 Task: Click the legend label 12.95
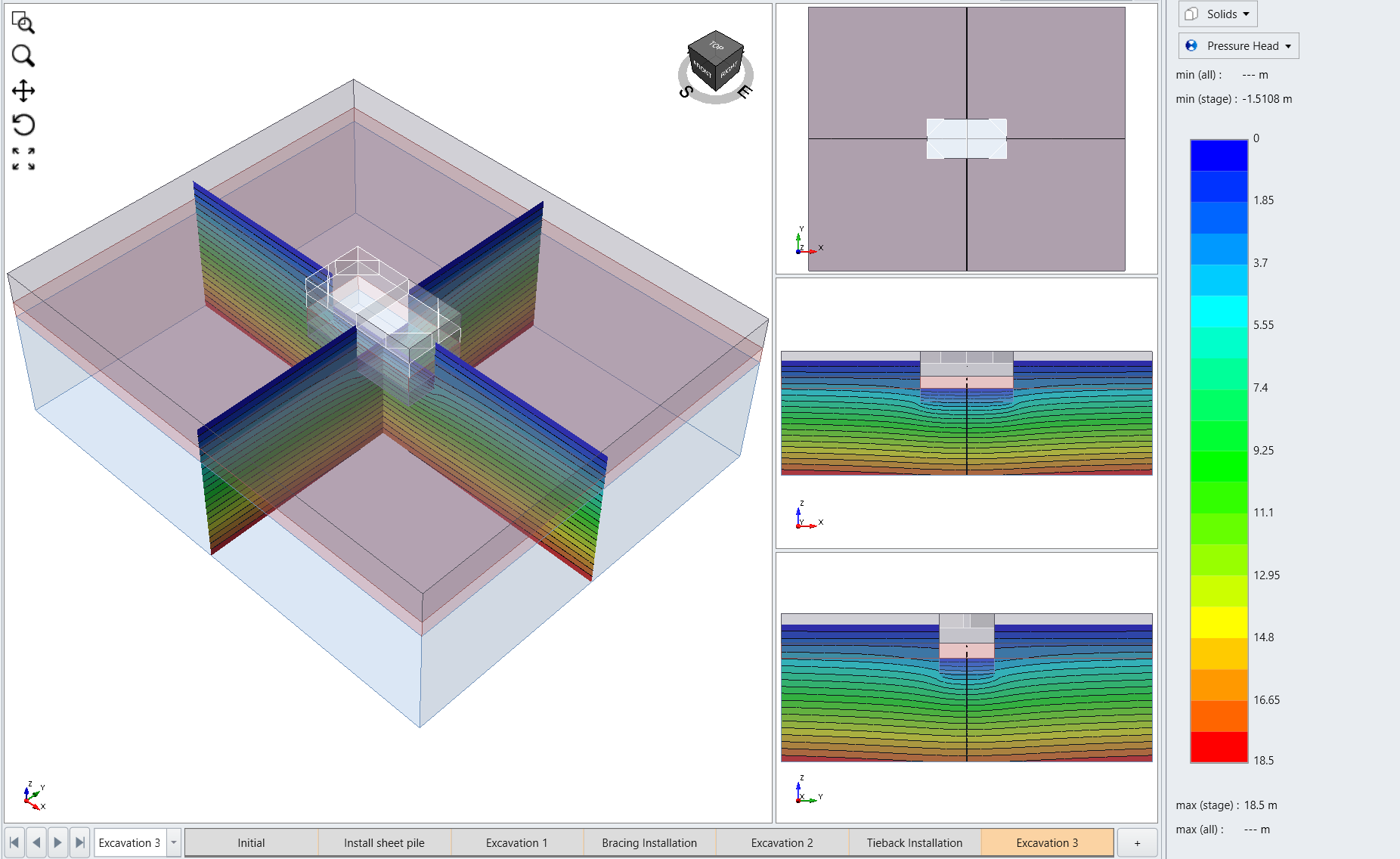pos(1266,575)
